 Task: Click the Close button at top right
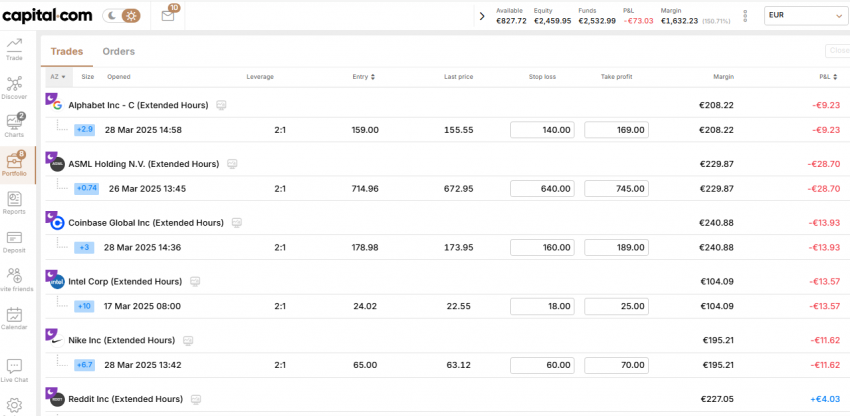pyautogui.click(x=837, y=51)
